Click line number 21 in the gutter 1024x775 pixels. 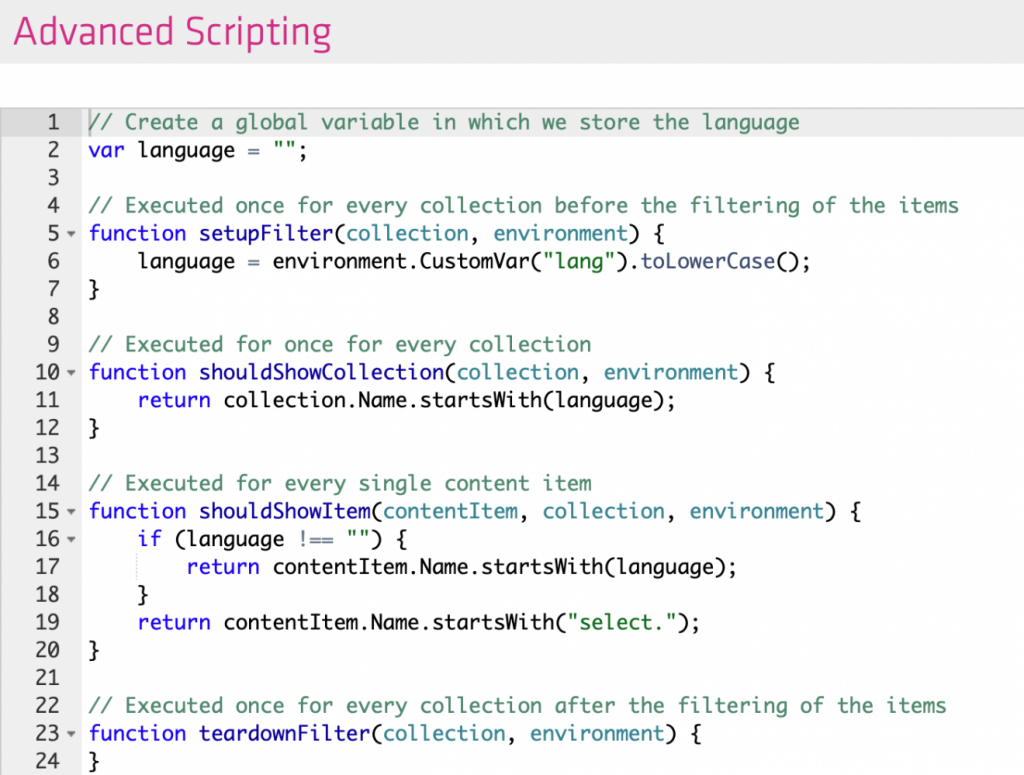pyautogui.click(x=47, y=678)
